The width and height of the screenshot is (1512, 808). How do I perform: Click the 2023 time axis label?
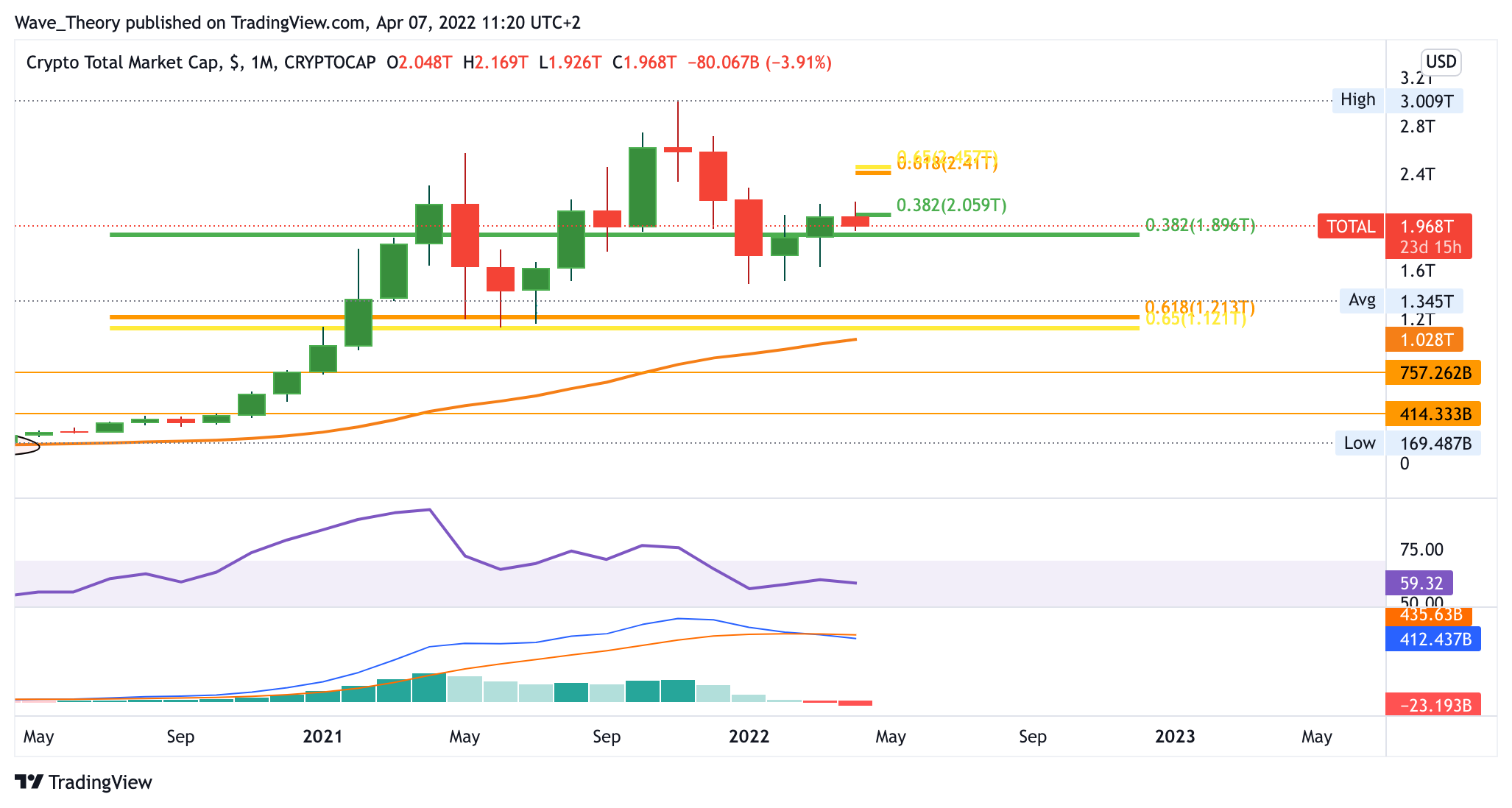(x=1175, y=737)
